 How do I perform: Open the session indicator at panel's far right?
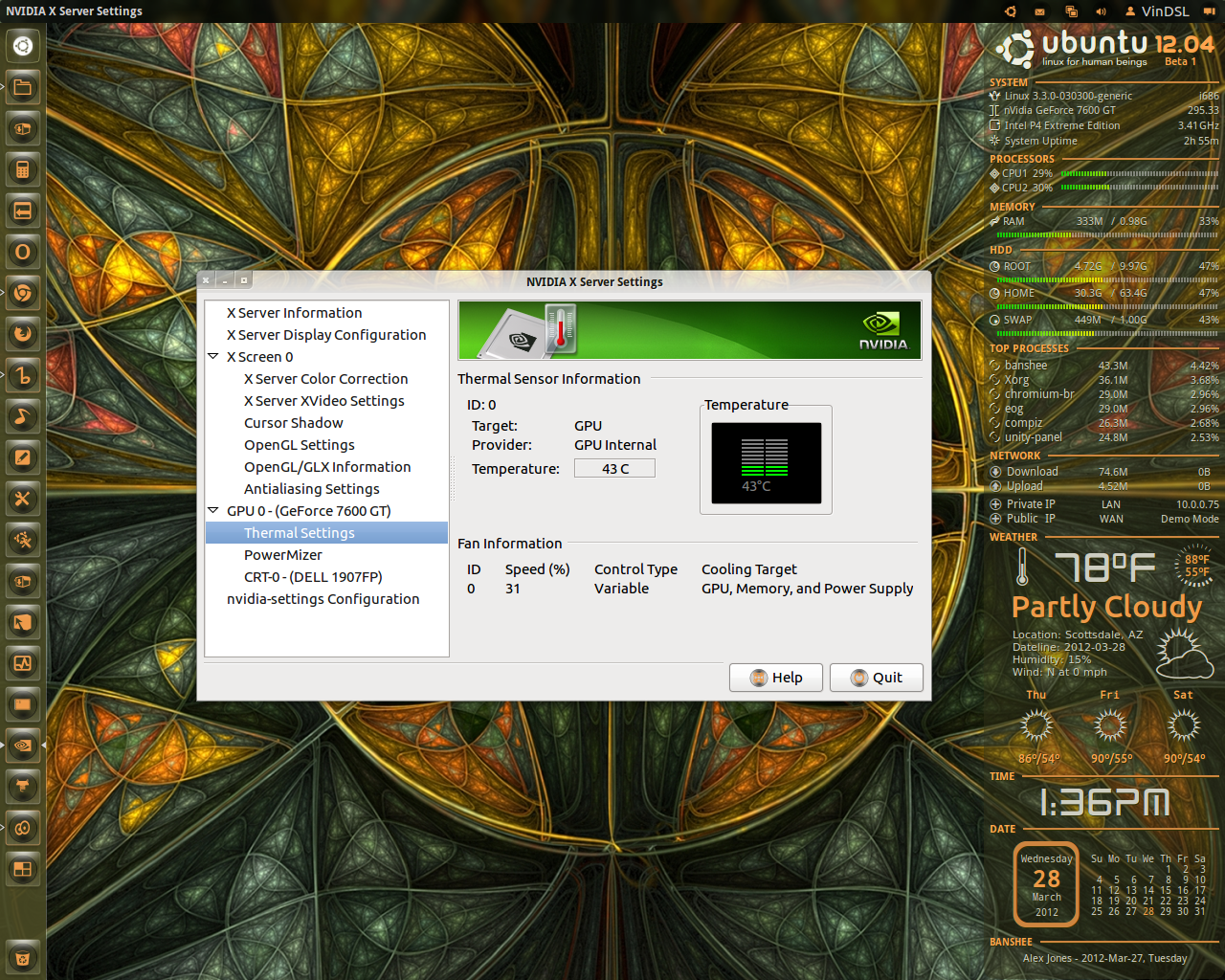(1209, 11)
